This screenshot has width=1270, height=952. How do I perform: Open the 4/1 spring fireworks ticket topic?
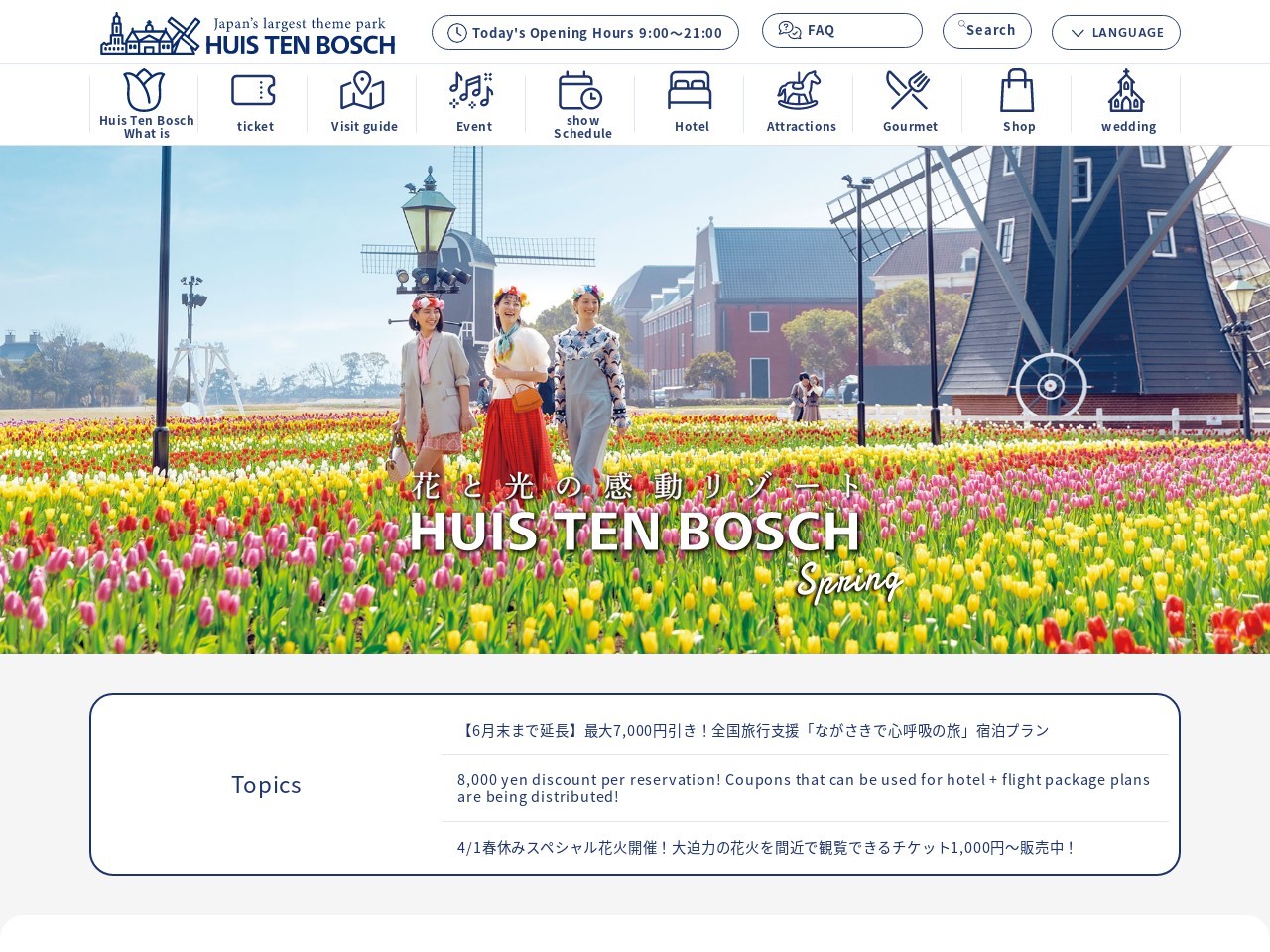[x=805, y=847]
